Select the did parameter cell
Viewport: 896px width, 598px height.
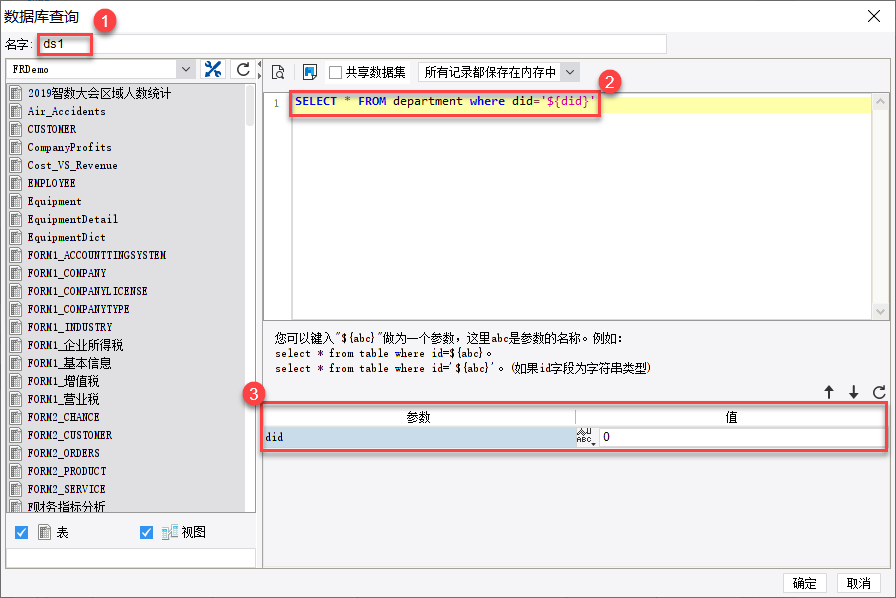[x=418, y=437]
